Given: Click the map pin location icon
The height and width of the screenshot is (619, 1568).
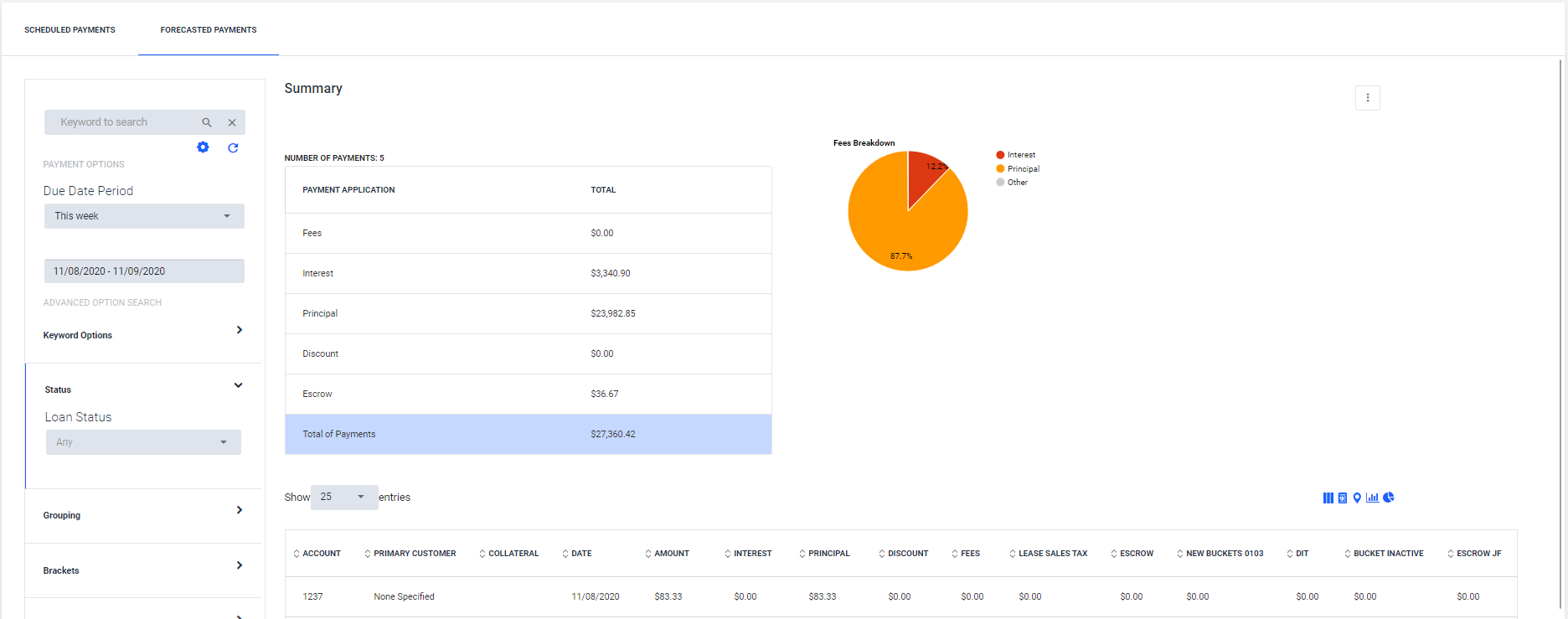Looking at the screenshot, I should click(x=1357, y=498).
